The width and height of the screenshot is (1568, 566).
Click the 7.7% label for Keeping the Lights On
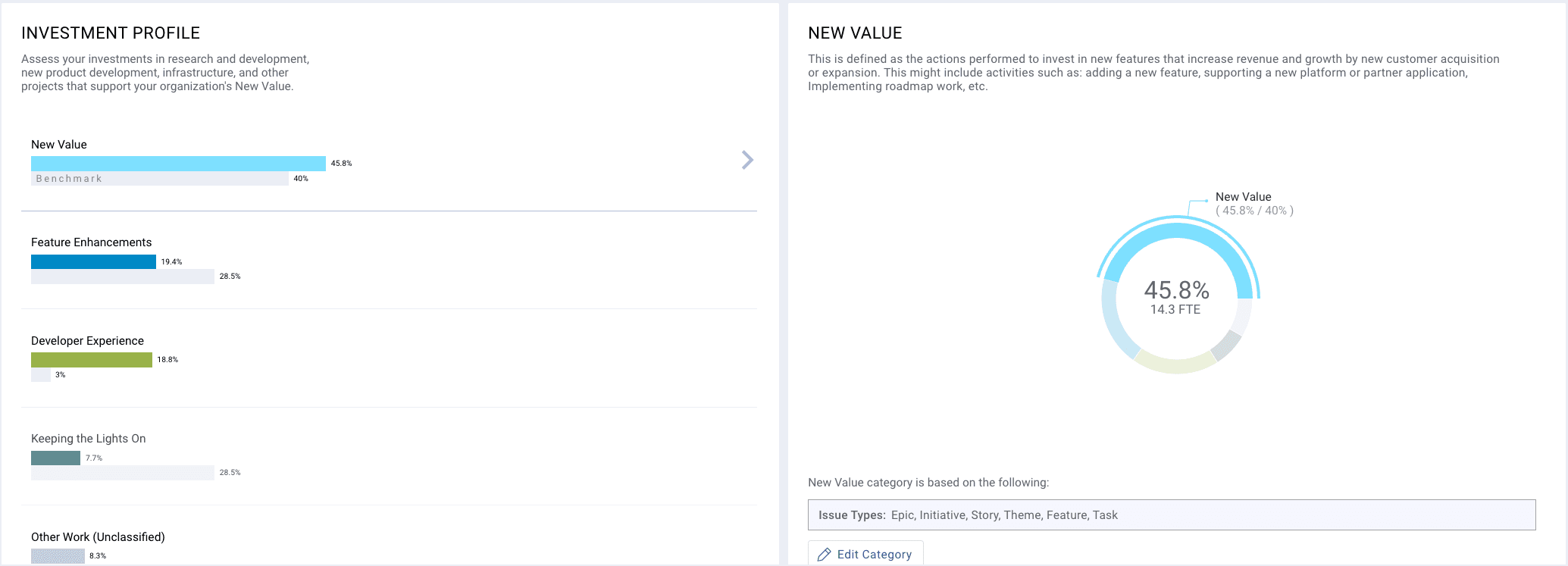pos(94,458)
